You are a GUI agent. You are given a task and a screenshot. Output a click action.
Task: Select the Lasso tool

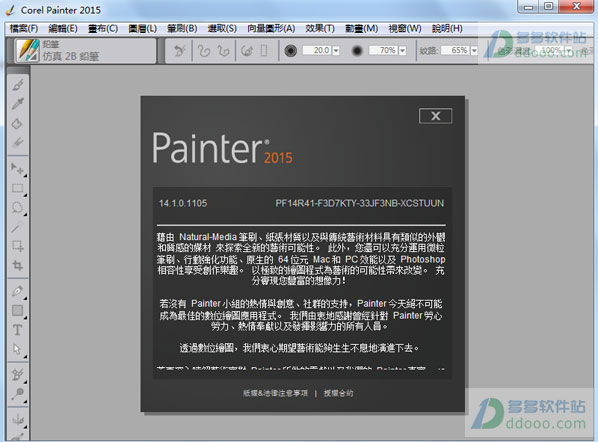pyautogui.click(x=18, y=208)
